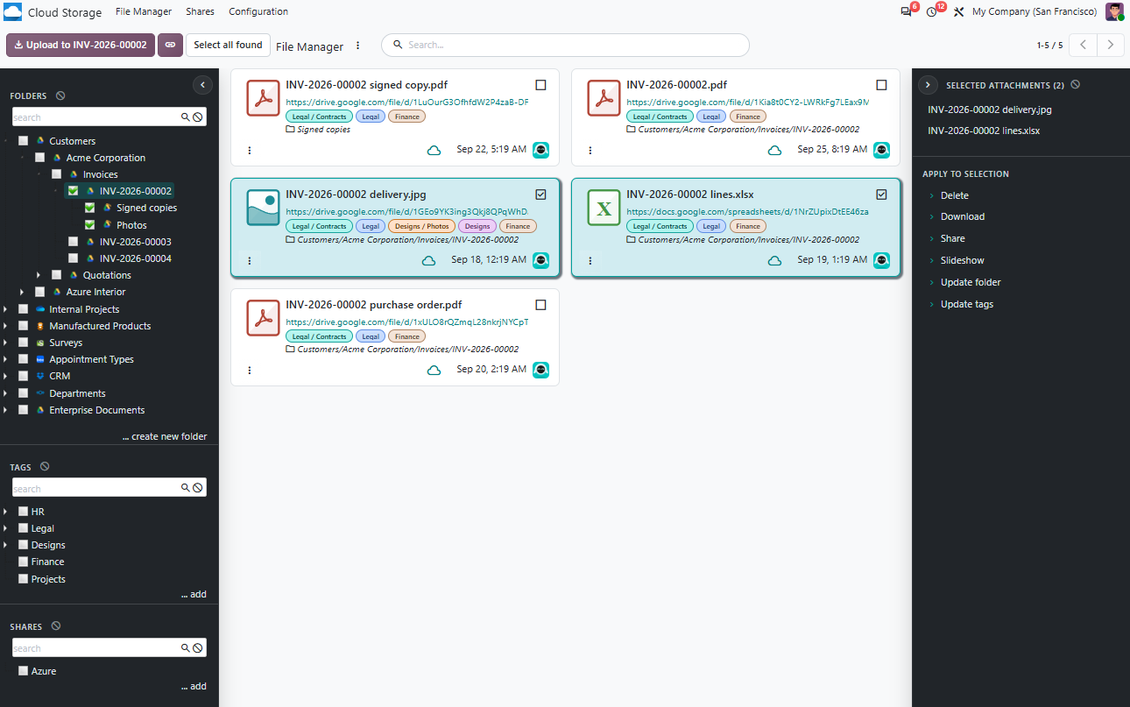
Task: Select the INV-2026-00002 signed copy.pdf checkbox
Action: pyautogui.click(x=541, y=85)
